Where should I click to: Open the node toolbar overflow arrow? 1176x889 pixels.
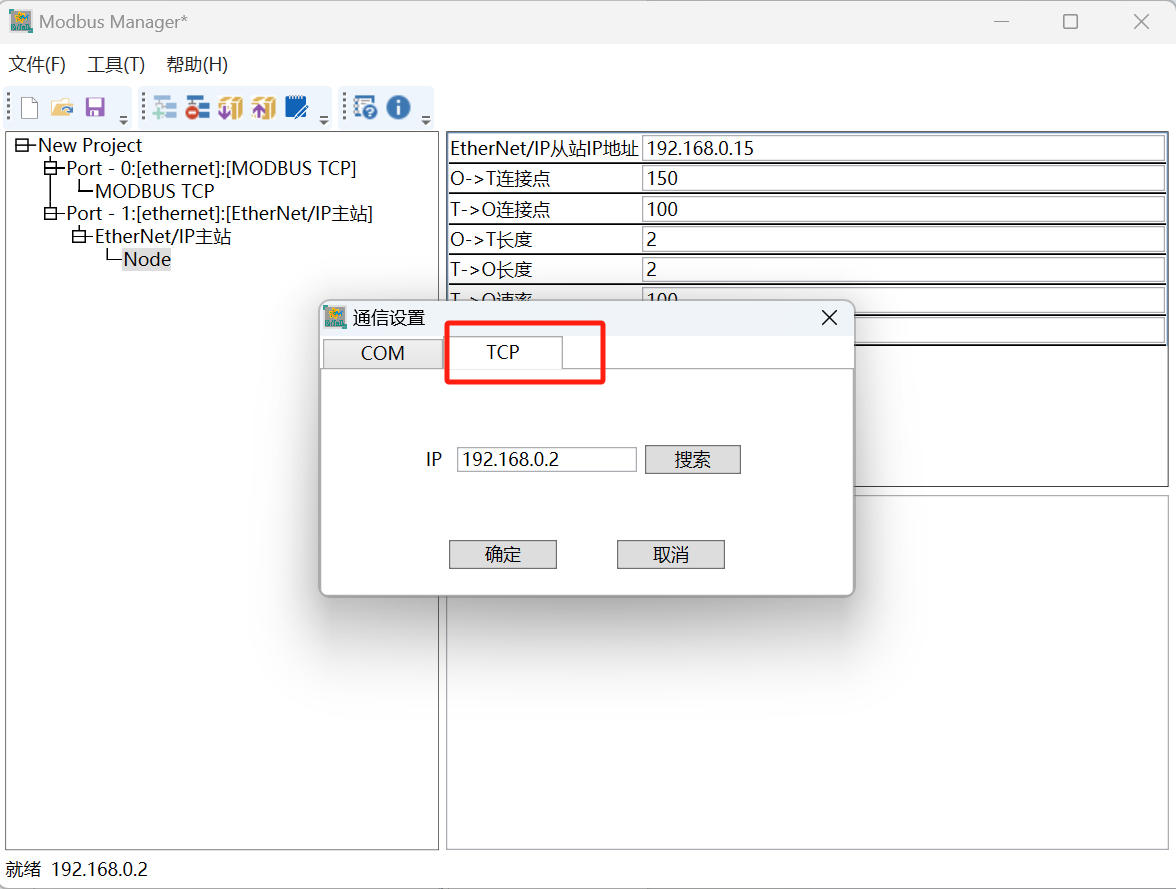point(324,119)
